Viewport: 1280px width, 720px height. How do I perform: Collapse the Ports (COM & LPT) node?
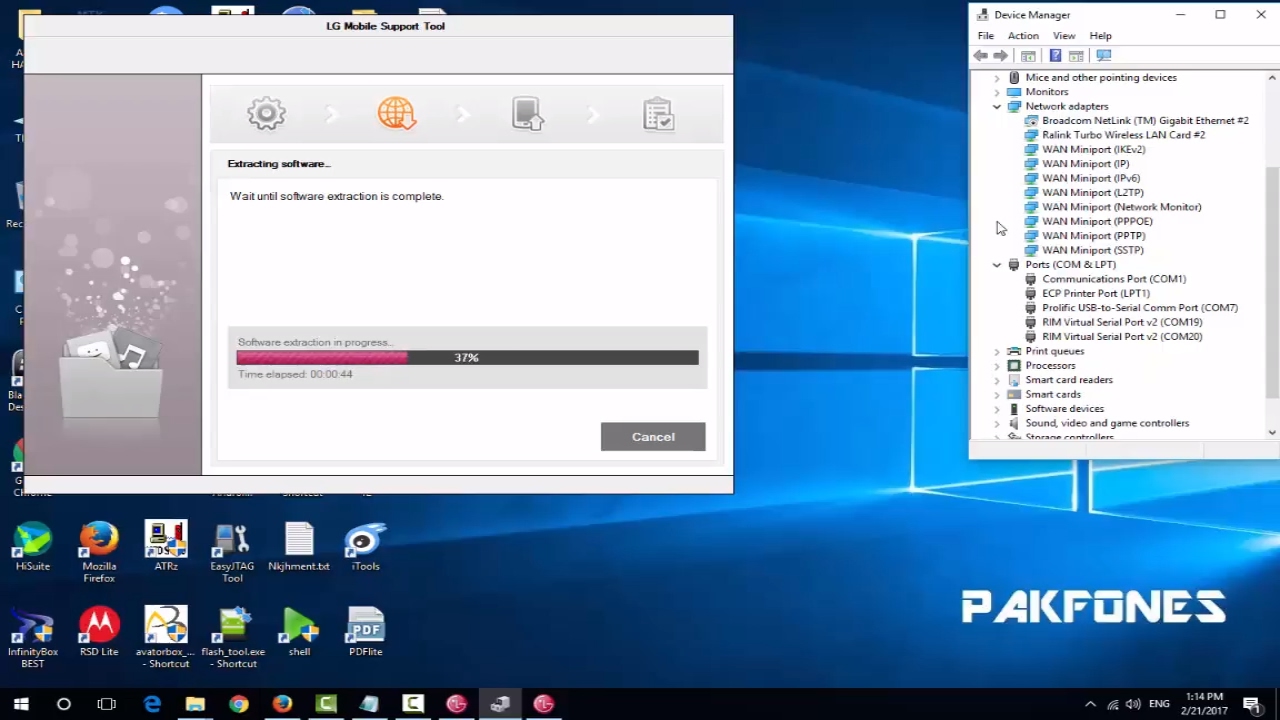pos(996,265)
